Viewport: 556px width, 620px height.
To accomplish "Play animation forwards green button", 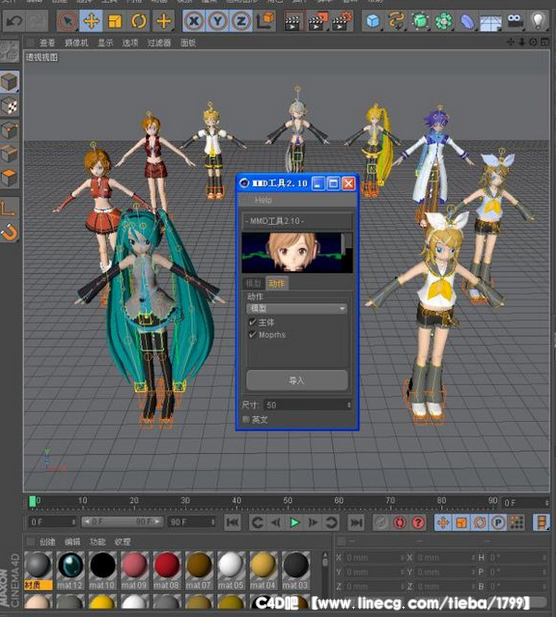I will [294, 523].
